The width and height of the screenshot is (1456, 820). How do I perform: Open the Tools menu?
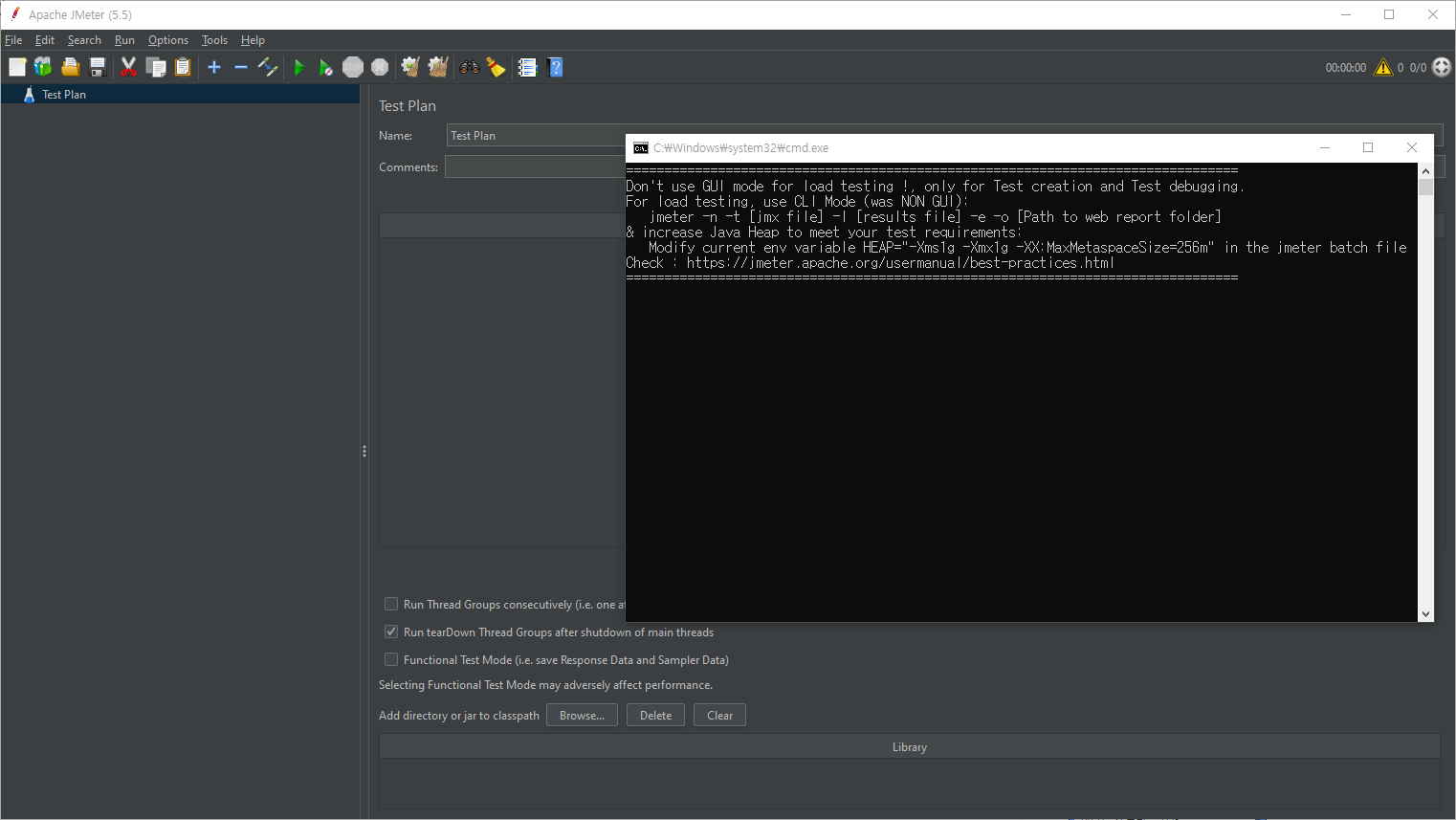(214, 40)
